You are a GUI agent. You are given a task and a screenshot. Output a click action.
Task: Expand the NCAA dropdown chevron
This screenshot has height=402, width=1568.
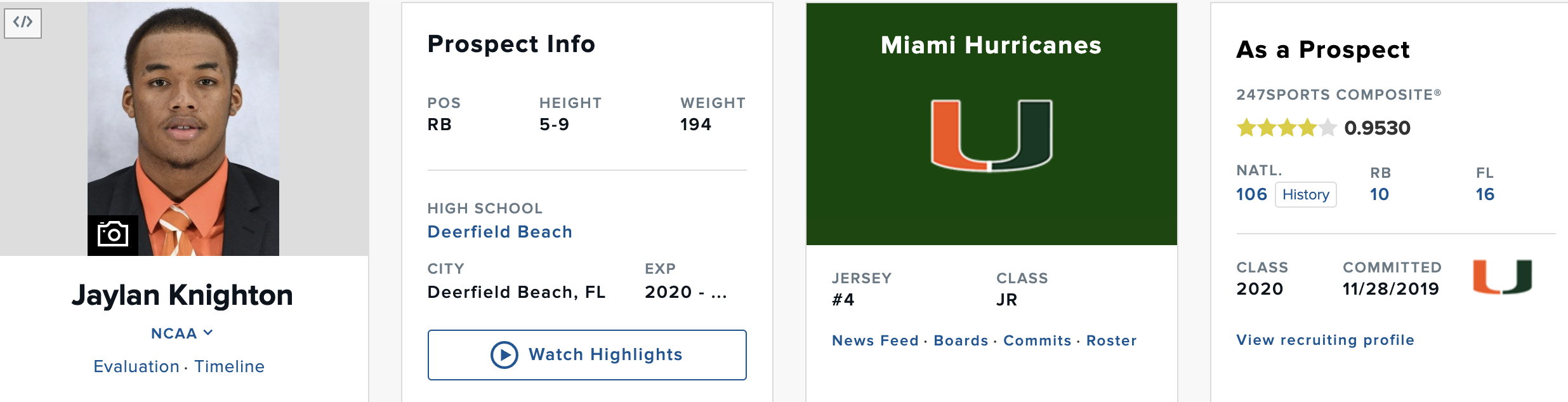click(208, 333)
